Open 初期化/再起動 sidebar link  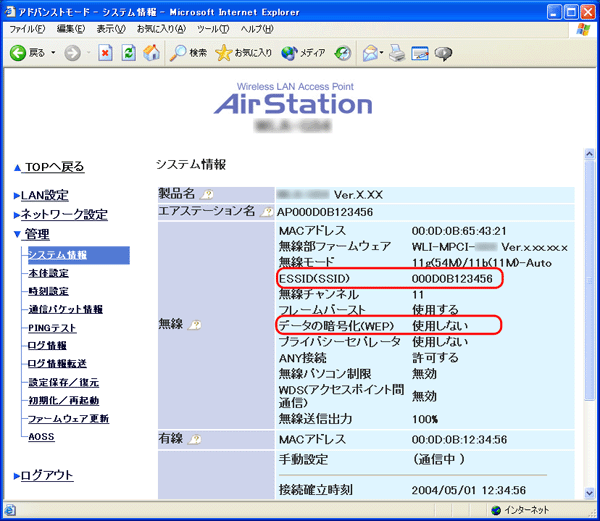64,401
